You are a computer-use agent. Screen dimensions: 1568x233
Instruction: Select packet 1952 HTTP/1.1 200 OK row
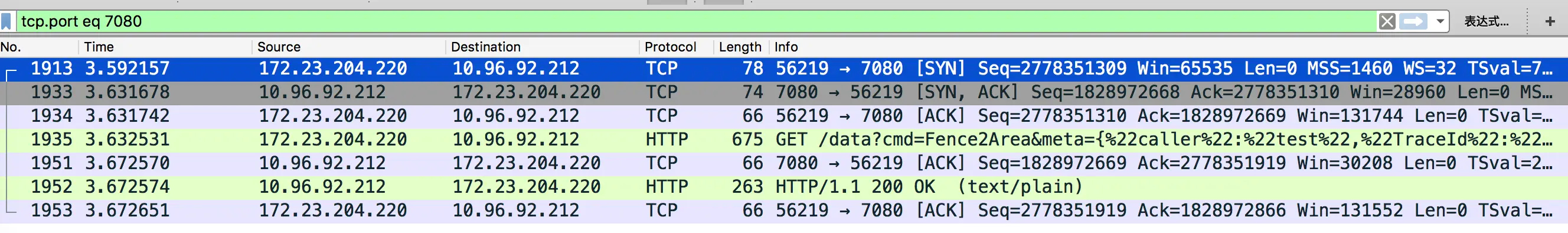pos(784,188)
